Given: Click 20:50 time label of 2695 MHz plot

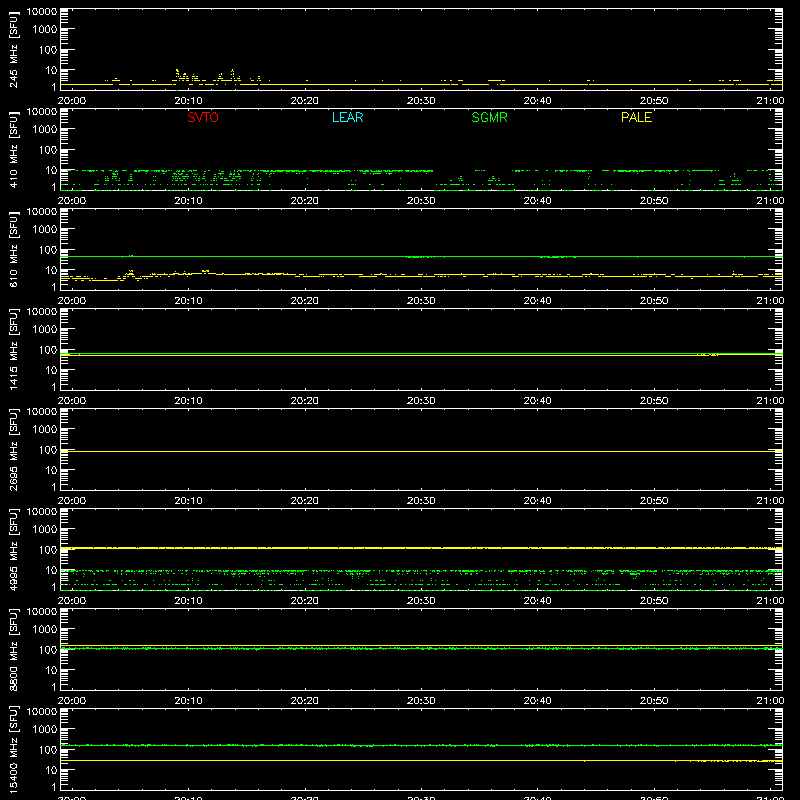Looking at the screenshot, I should [654, 501].
